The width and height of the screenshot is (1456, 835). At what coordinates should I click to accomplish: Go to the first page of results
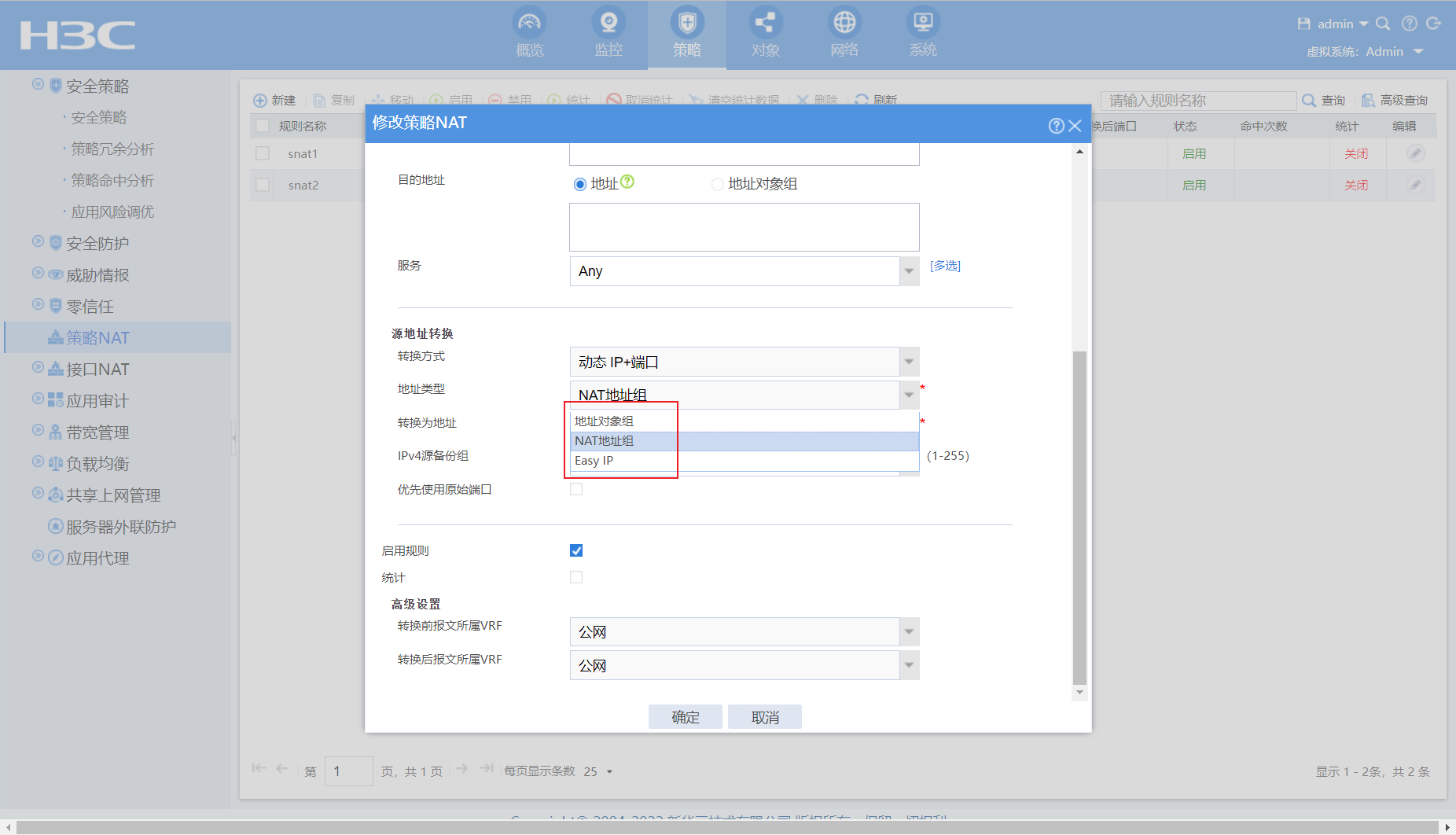(x=259, y=768)
